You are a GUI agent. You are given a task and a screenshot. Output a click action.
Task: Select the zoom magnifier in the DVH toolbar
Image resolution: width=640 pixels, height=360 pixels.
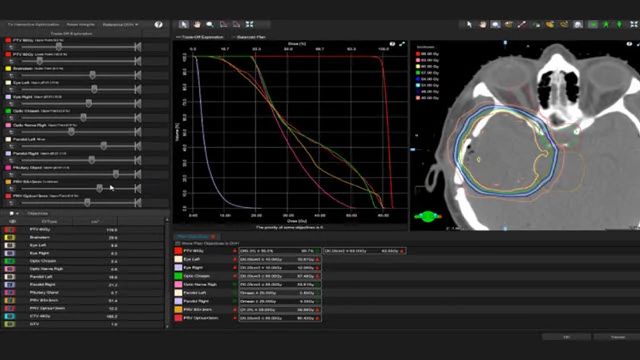tap(210, 24)
